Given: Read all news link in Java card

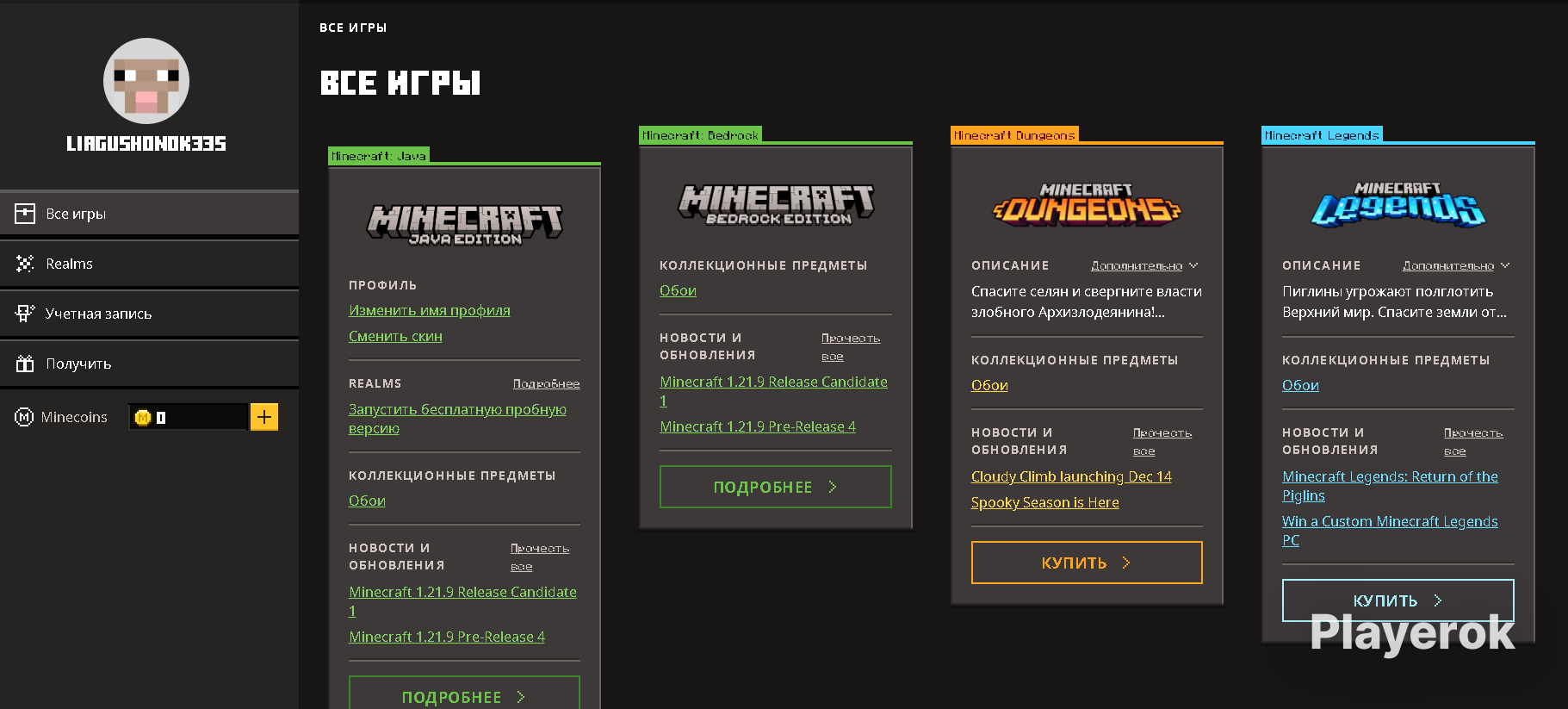Looking at the screenshot, I should [x=540, y=557].
